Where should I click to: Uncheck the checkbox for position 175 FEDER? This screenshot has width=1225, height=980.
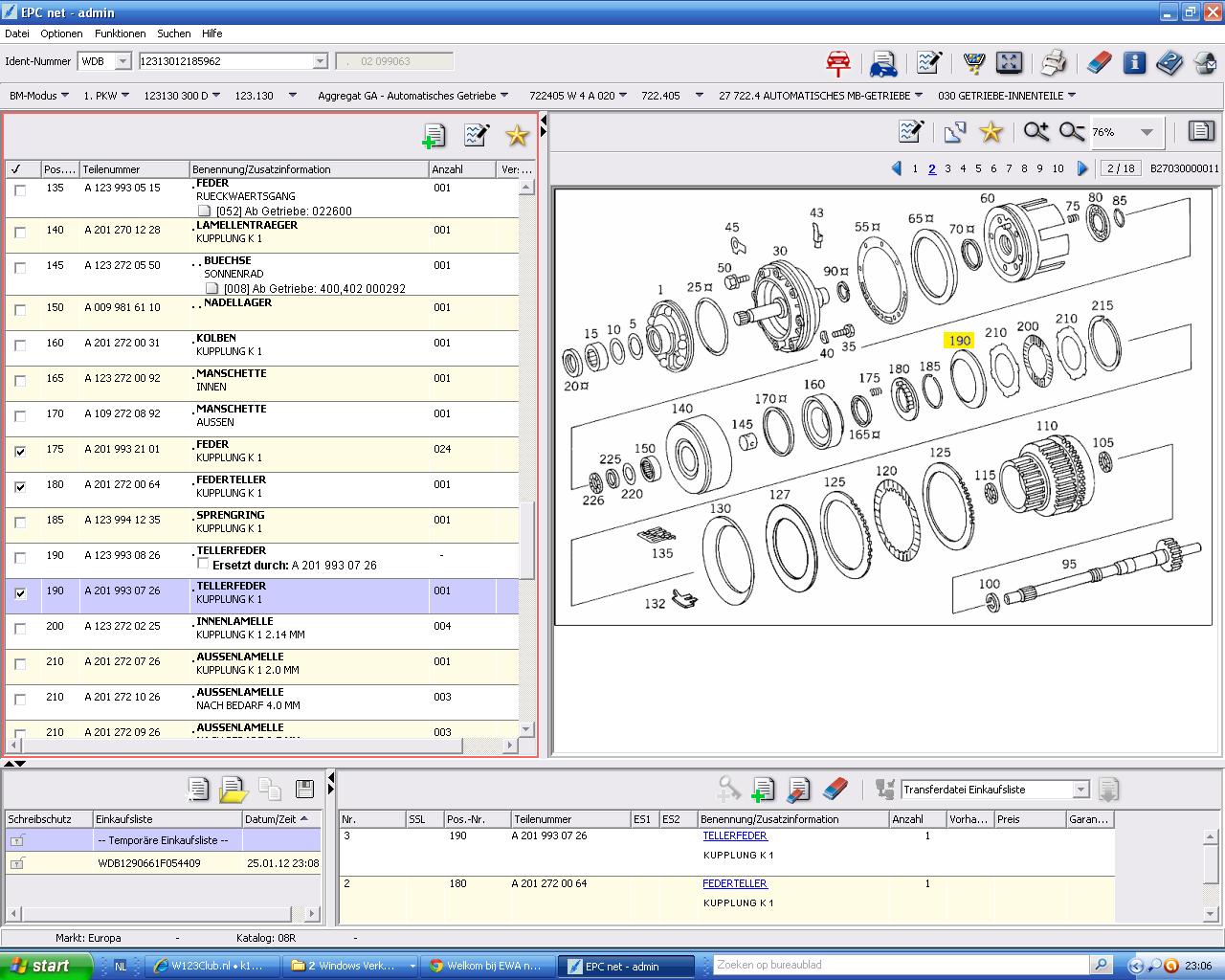[x=20, y=452]
